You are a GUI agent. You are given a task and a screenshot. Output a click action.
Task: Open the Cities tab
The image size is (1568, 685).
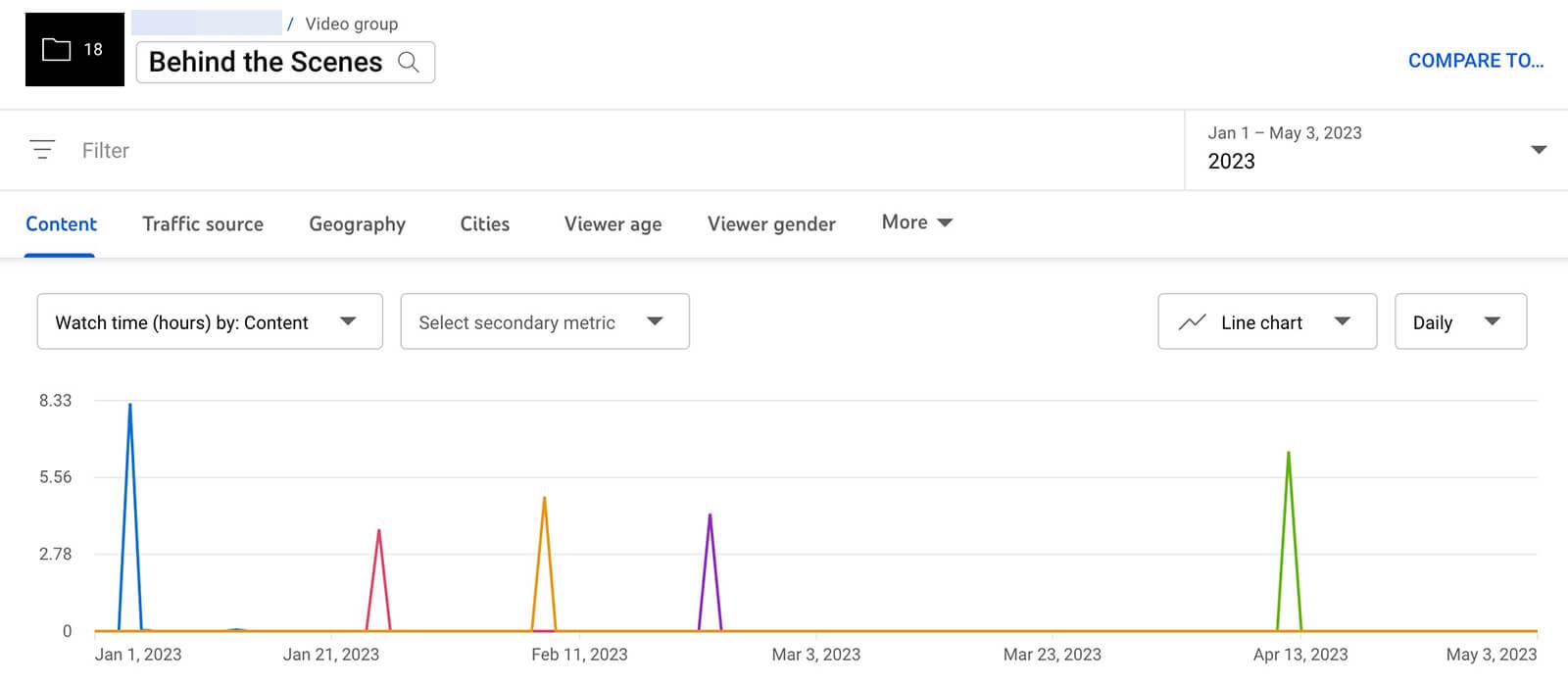484,224
